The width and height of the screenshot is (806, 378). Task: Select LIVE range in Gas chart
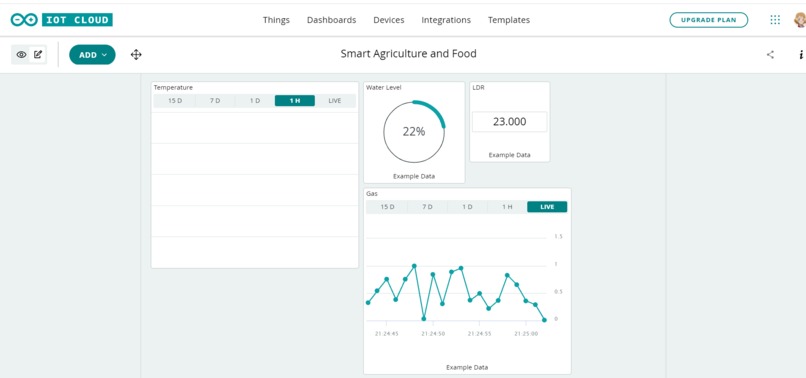tap(547, 207)
